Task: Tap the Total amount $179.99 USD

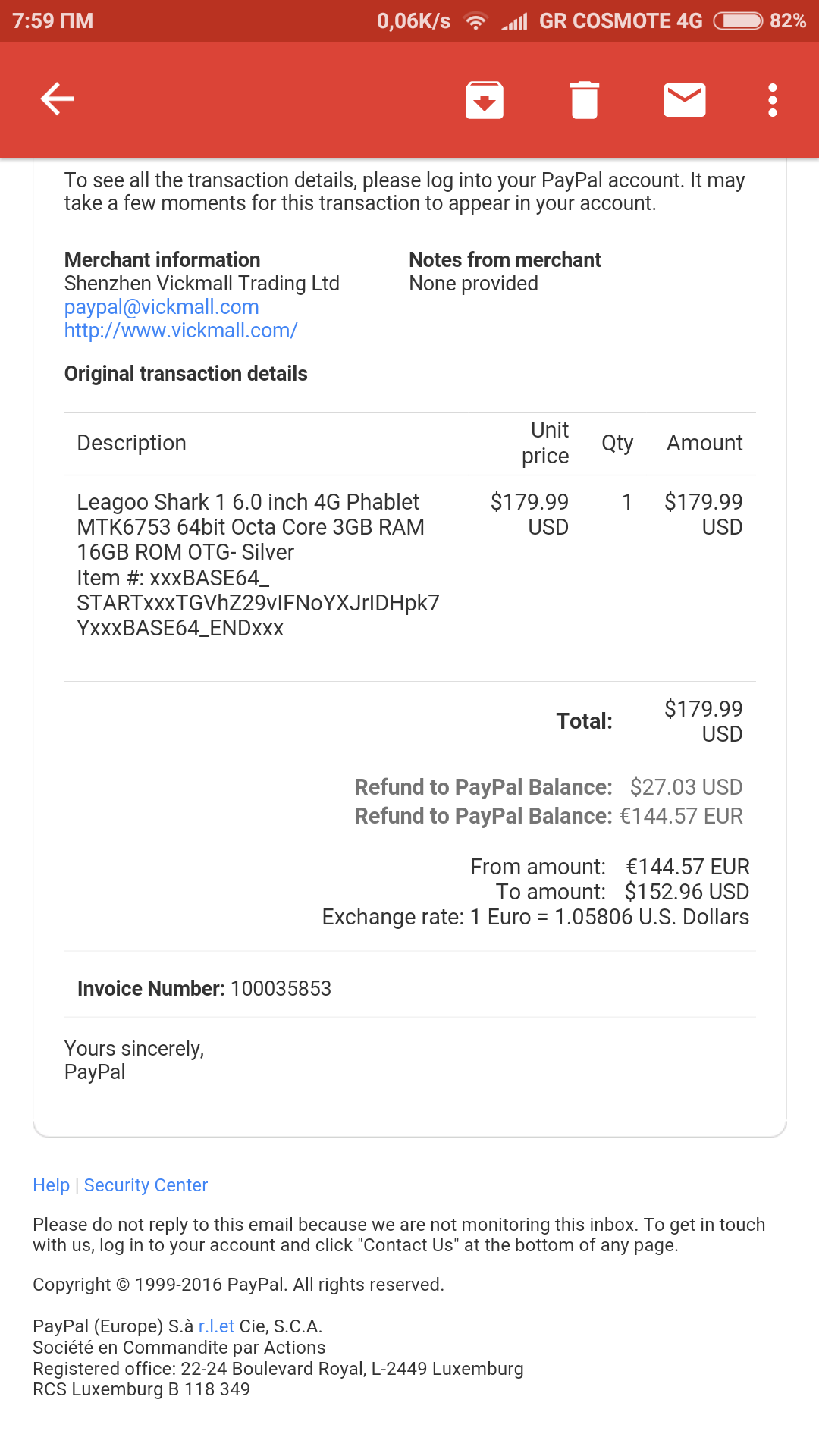Action: click(703, 721)
